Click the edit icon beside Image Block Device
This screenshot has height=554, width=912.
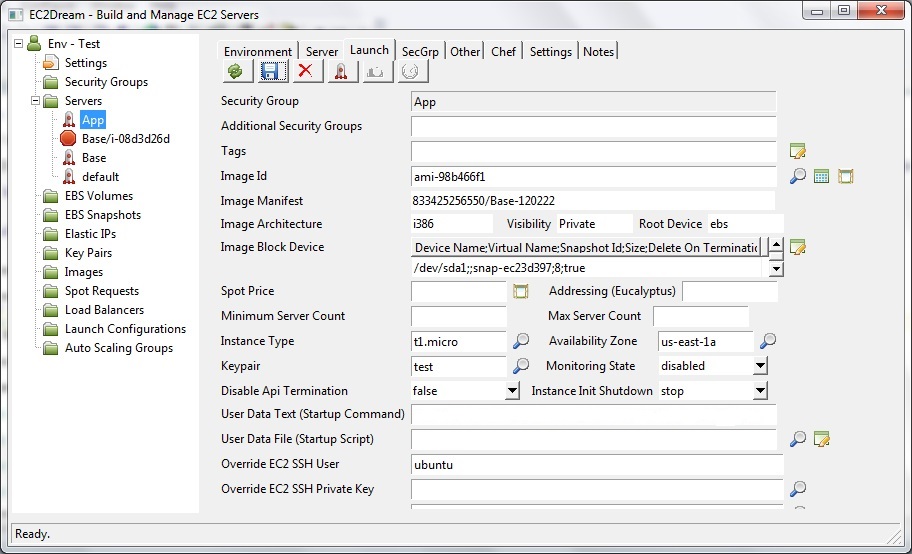pyautogui.click(x=797, y=247)
